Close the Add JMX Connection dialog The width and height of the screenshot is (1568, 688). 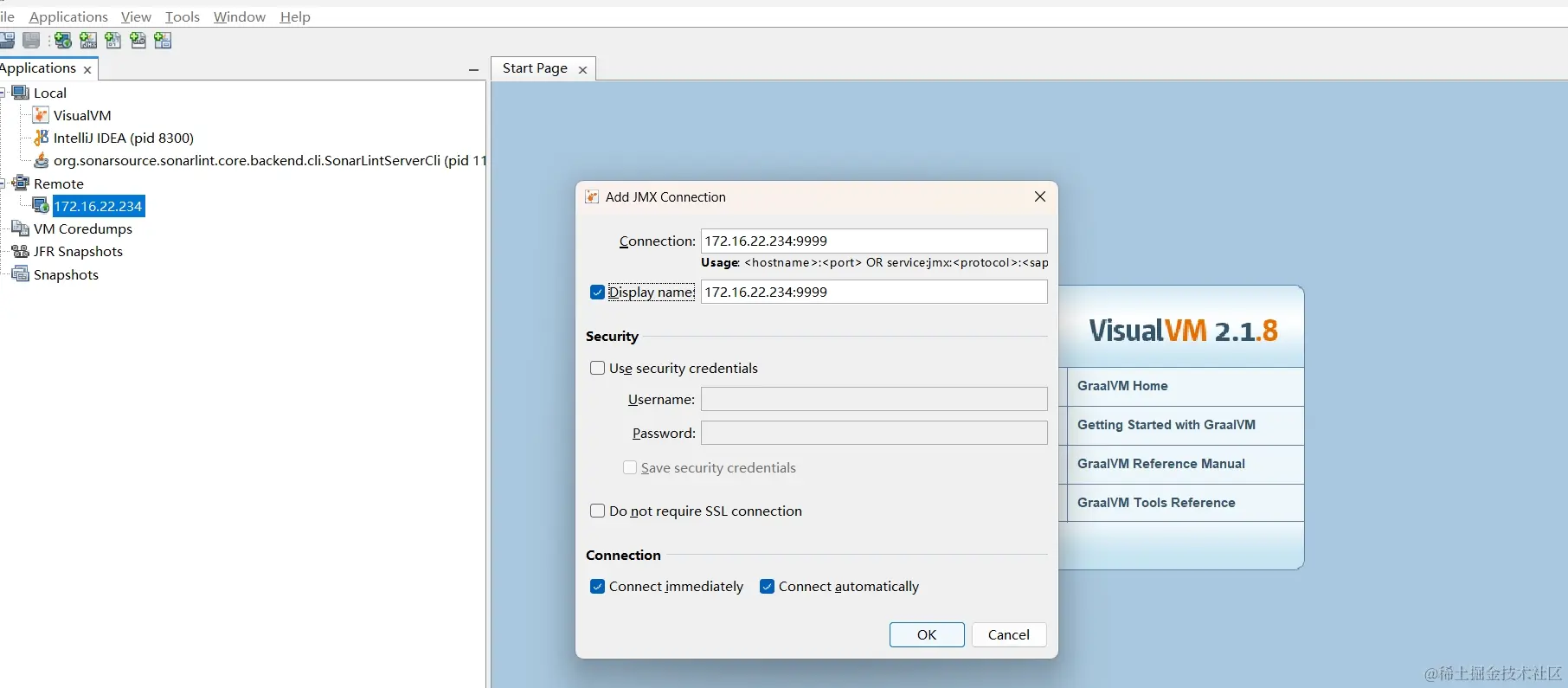1040,196
